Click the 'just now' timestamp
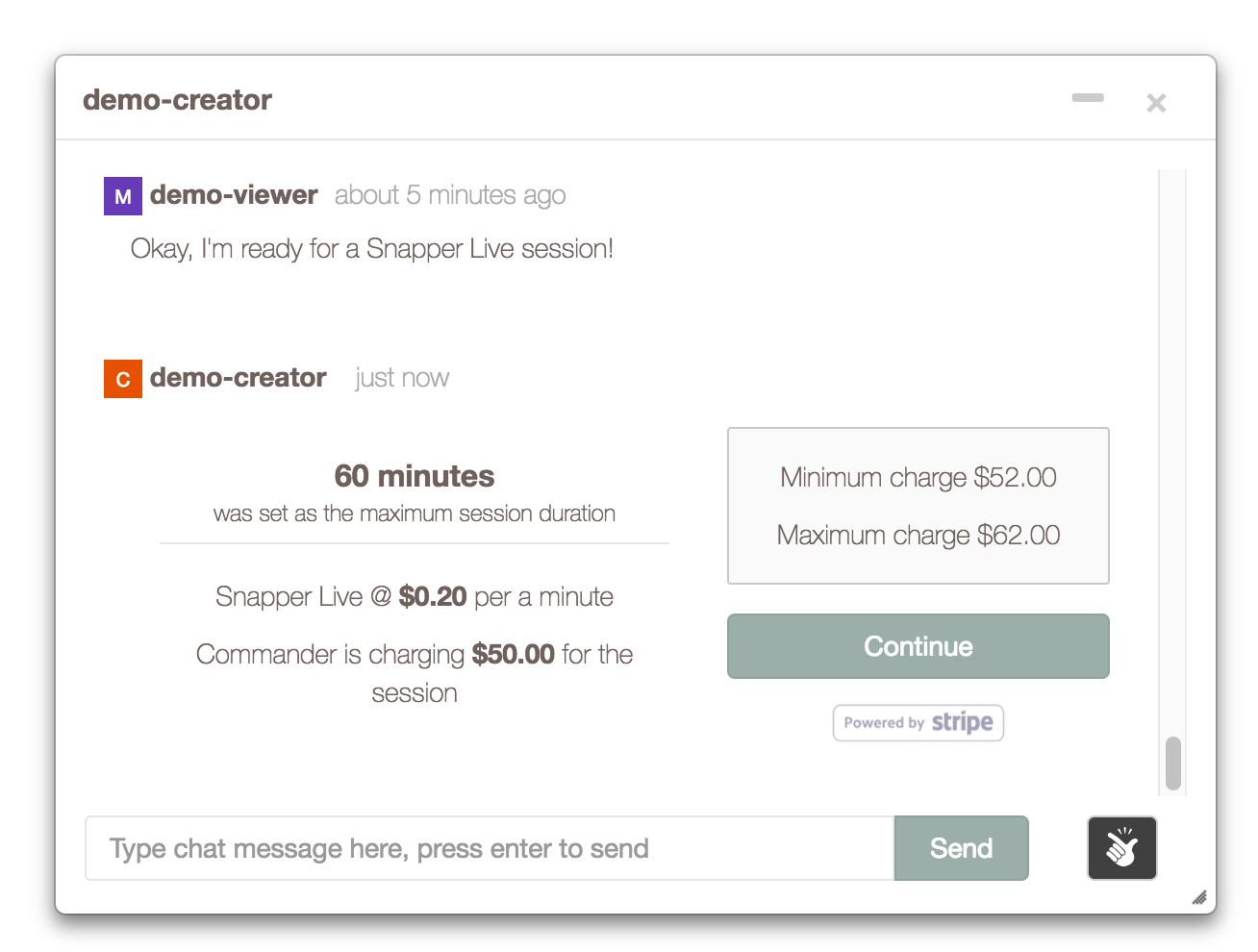This screenshot has height=952, width=1258. coord(402,378)
